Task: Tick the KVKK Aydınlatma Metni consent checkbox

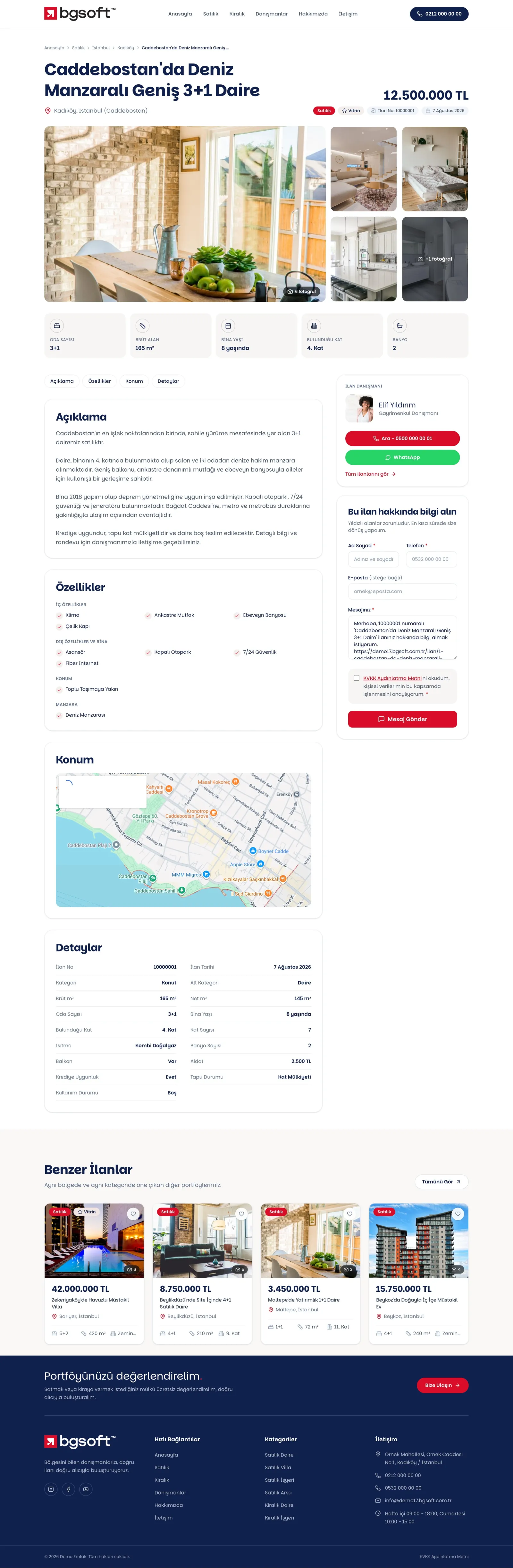Action: (357, 677)
